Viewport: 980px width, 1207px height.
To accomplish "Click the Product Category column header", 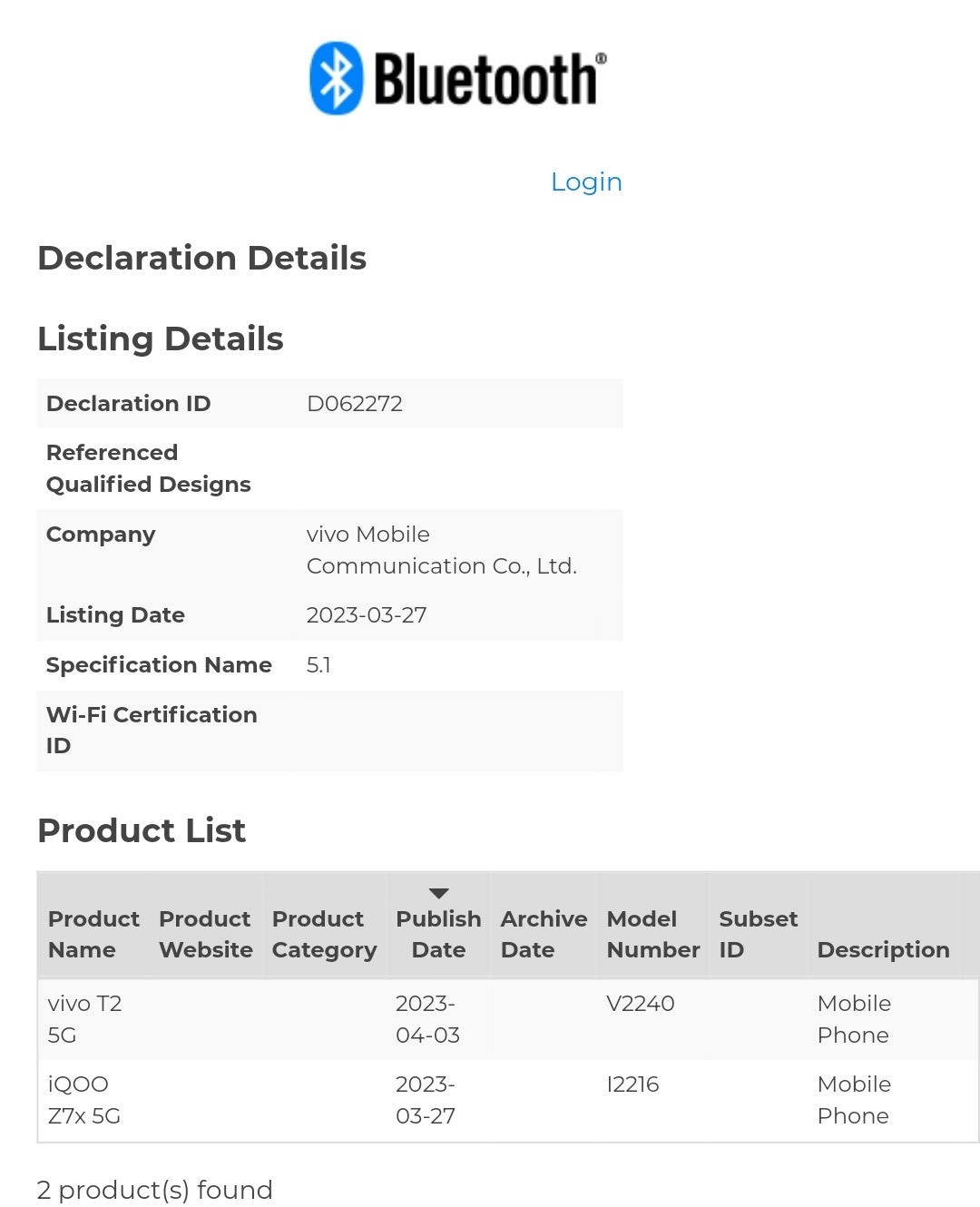I will (x=324, y=934).
